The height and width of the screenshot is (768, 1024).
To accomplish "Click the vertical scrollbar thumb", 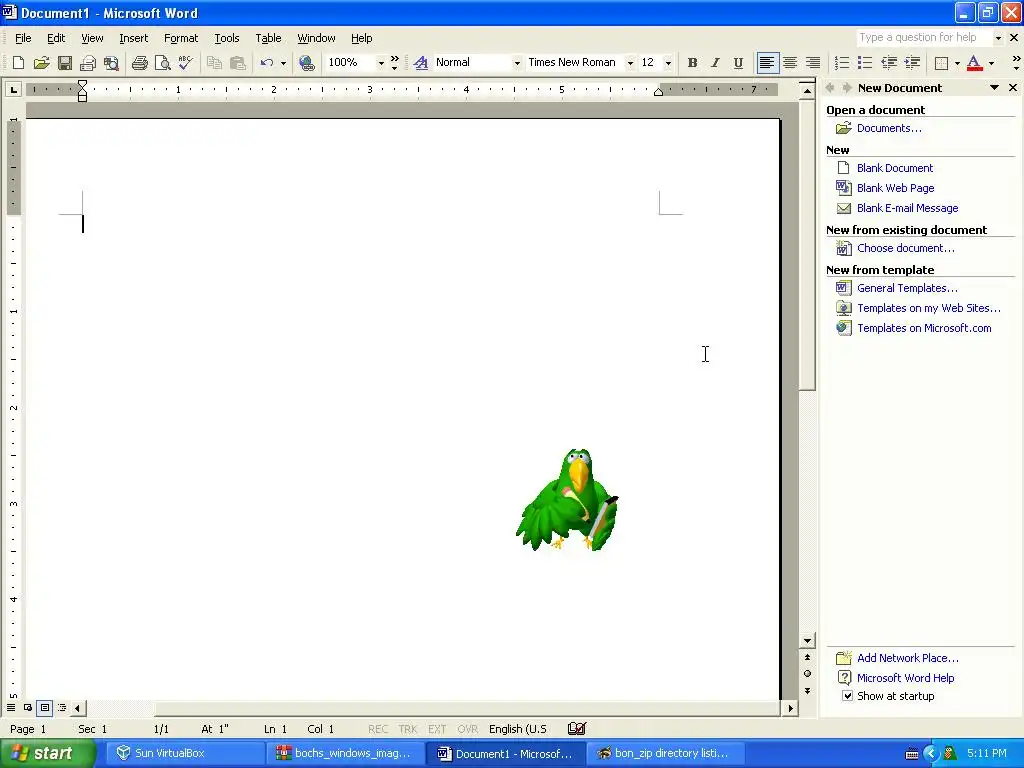I will [807, 244].
